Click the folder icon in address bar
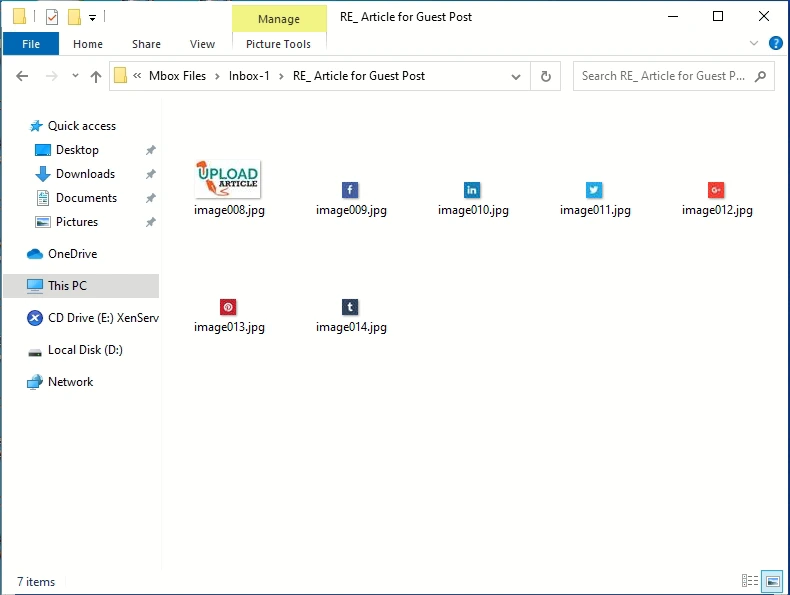Viewport: 790px width, 595px height. (x=120, y=76)
